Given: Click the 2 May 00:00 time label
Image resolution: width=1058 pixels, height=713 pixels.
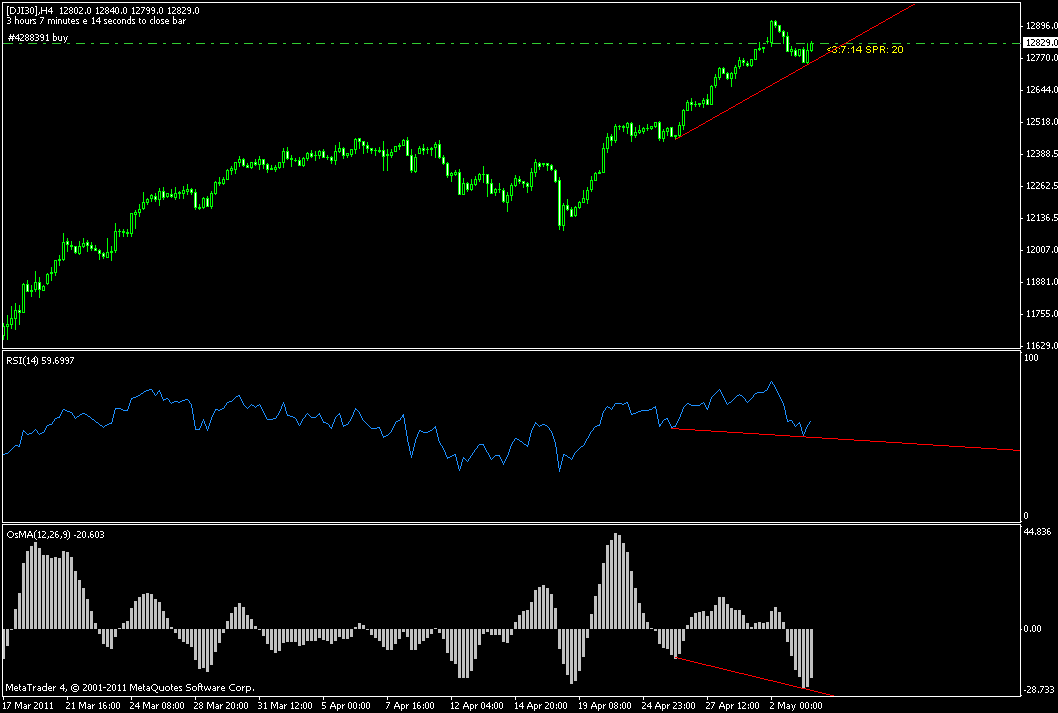Looking at the screenshot, I should [798, 706].
